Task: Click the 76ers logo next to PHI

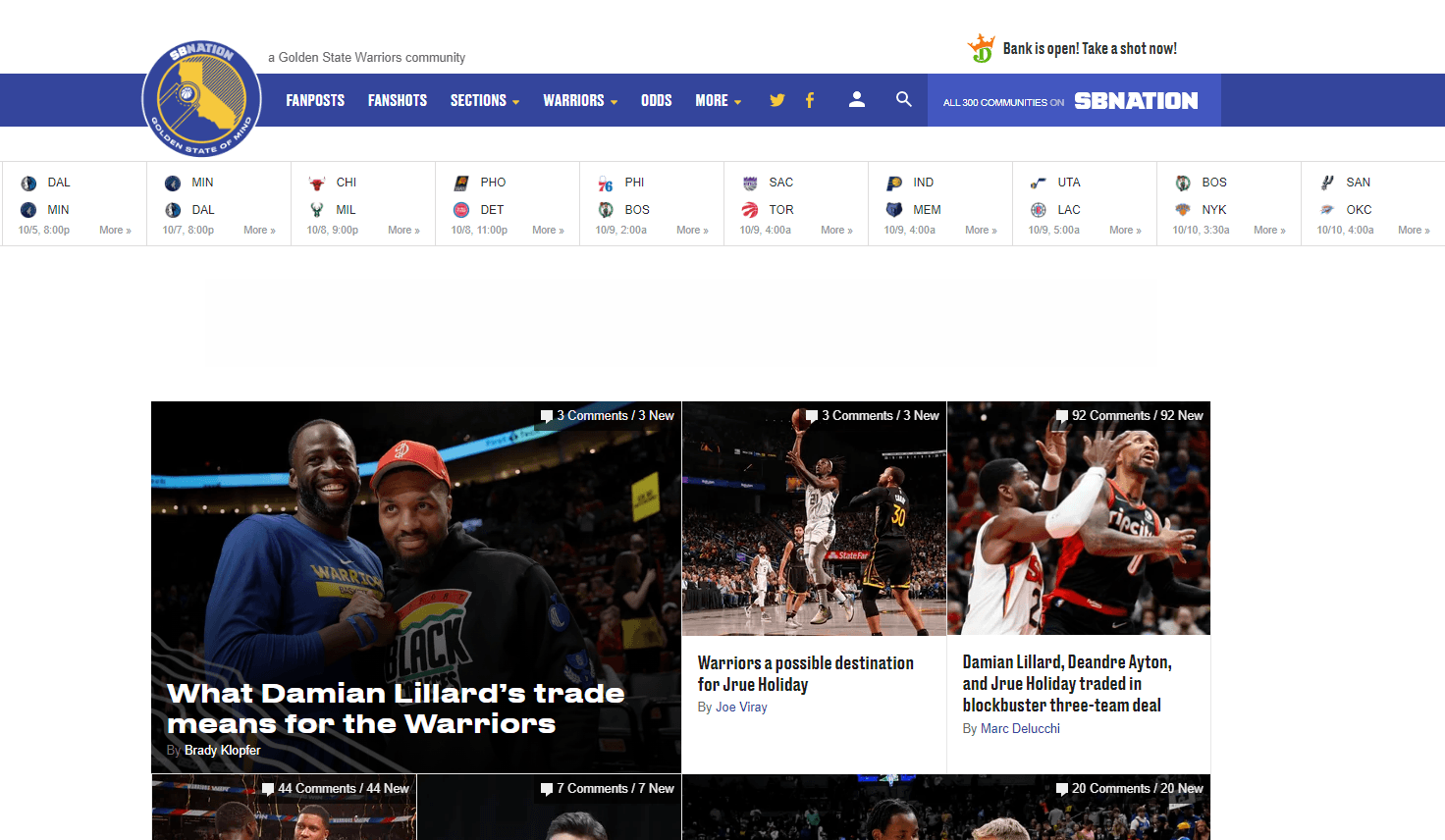Action: tap(605, 184)
